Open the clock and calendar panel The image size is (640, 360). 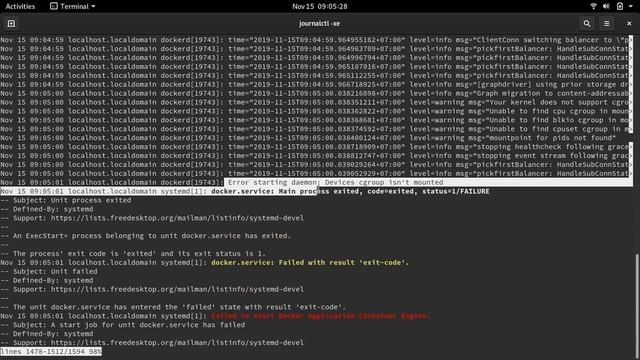pyautogui.click(x=320, y=6)
